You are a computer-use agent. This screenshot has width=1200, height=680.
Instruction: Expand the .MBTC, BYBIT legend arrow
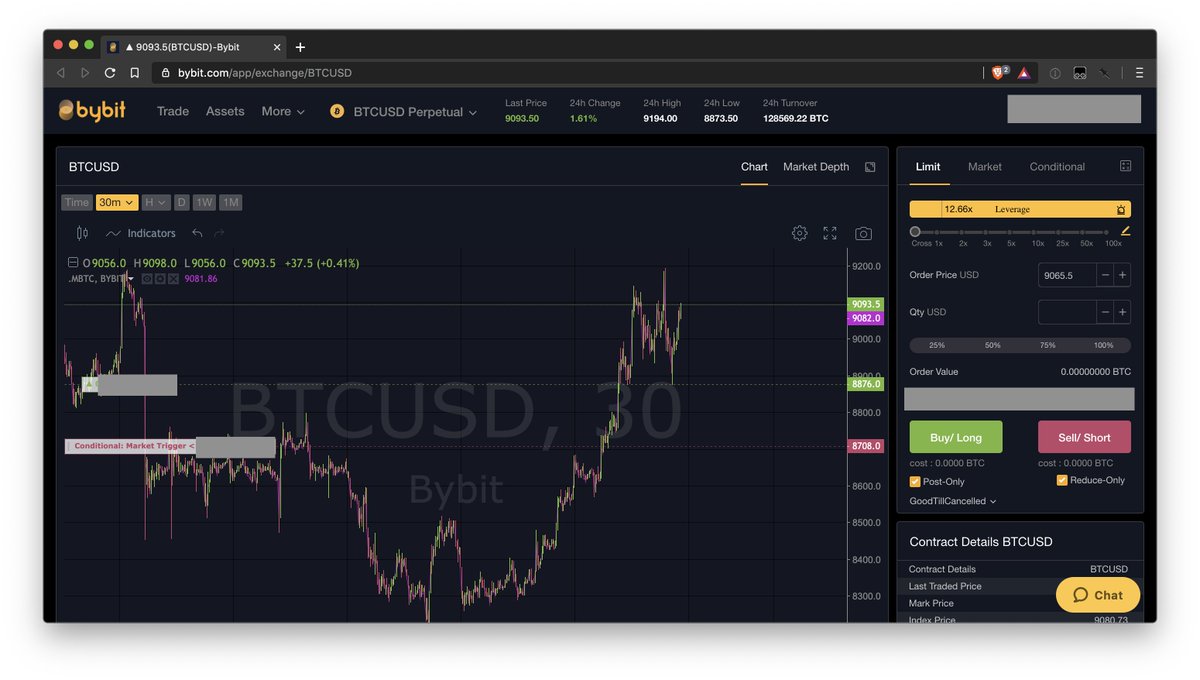click(x=130, y=278)
